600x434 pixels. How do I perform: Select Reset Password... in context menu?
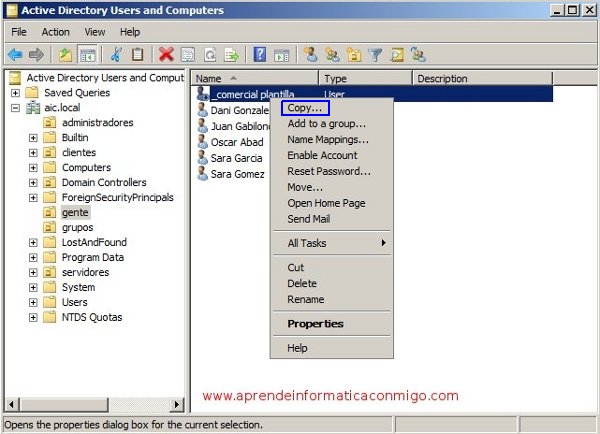coord(331,171)
